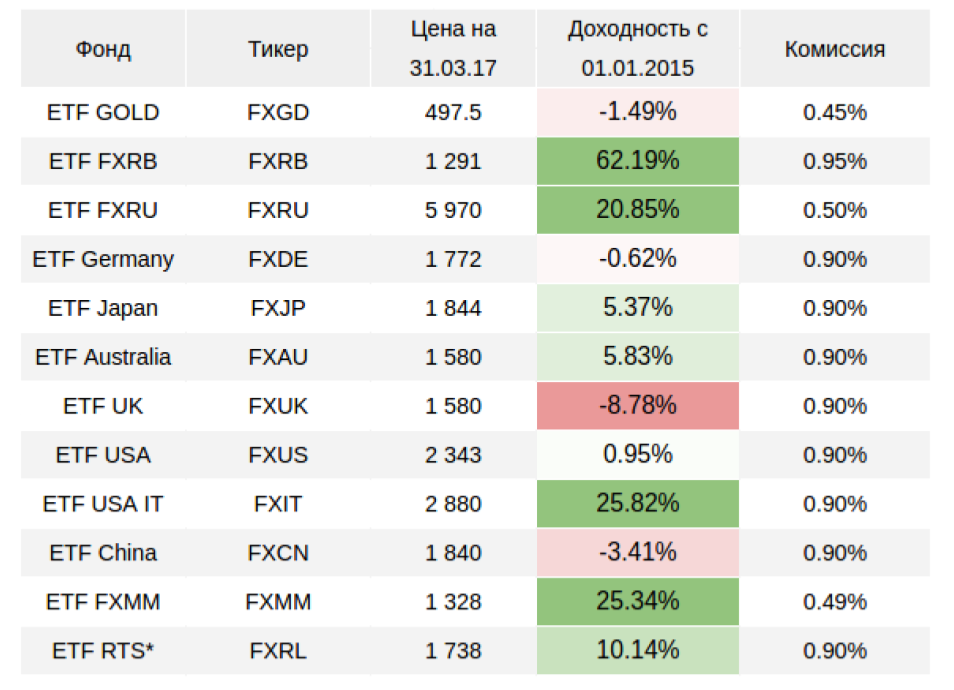Select the 25.34% return cell
954x690 pixels.
click(x=638, y=602)
